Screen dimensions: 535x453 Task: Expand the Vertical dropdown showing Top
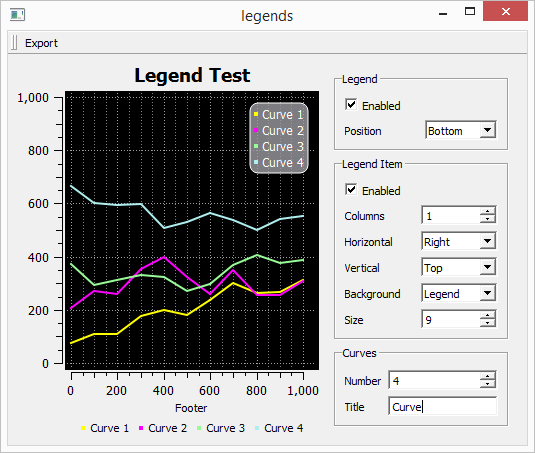click(x=459, y=267)
